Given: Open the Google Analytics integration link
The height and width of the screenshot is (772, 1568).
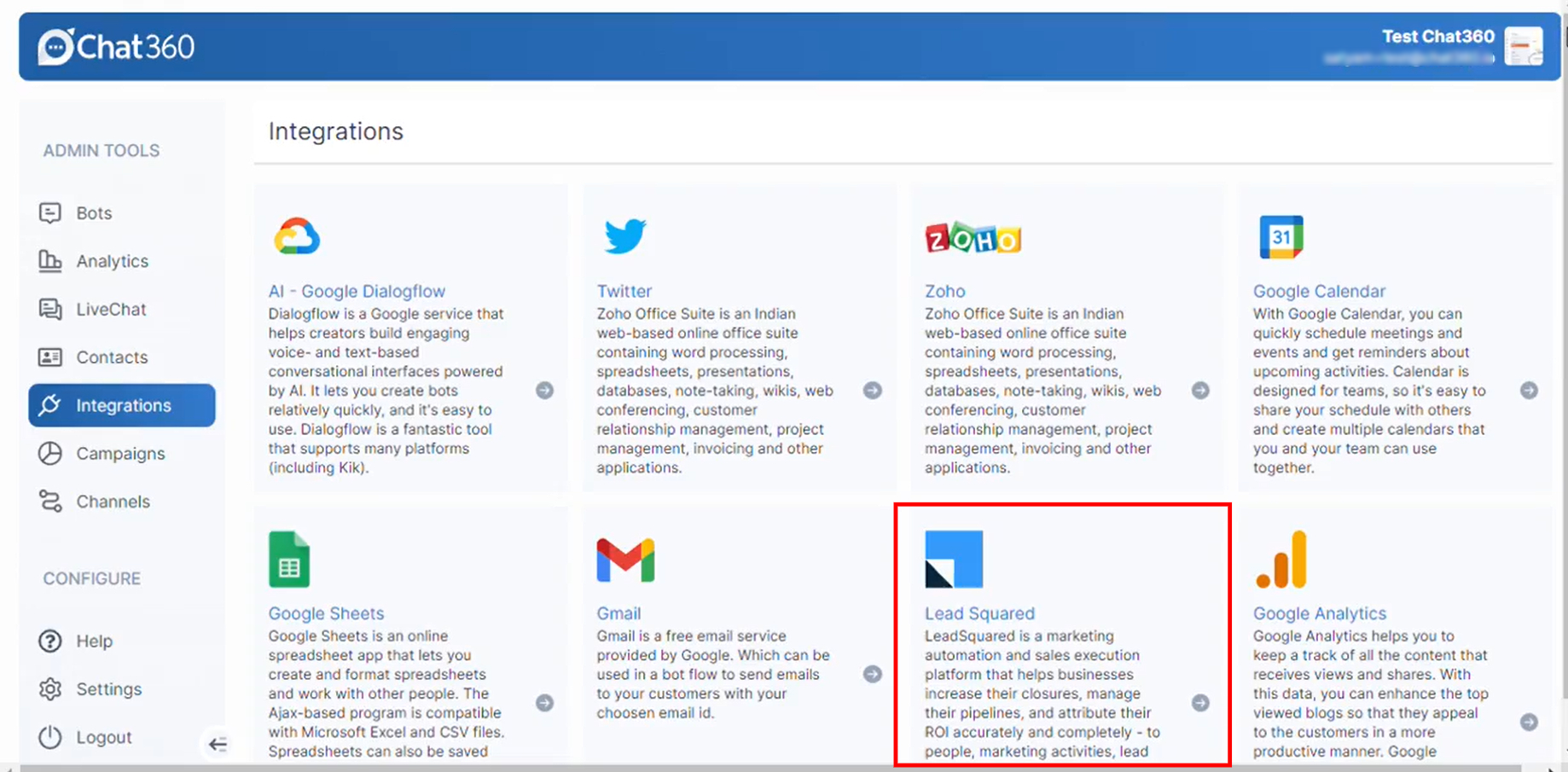Looking at the screenshot, I should (x=1319, y=613).
